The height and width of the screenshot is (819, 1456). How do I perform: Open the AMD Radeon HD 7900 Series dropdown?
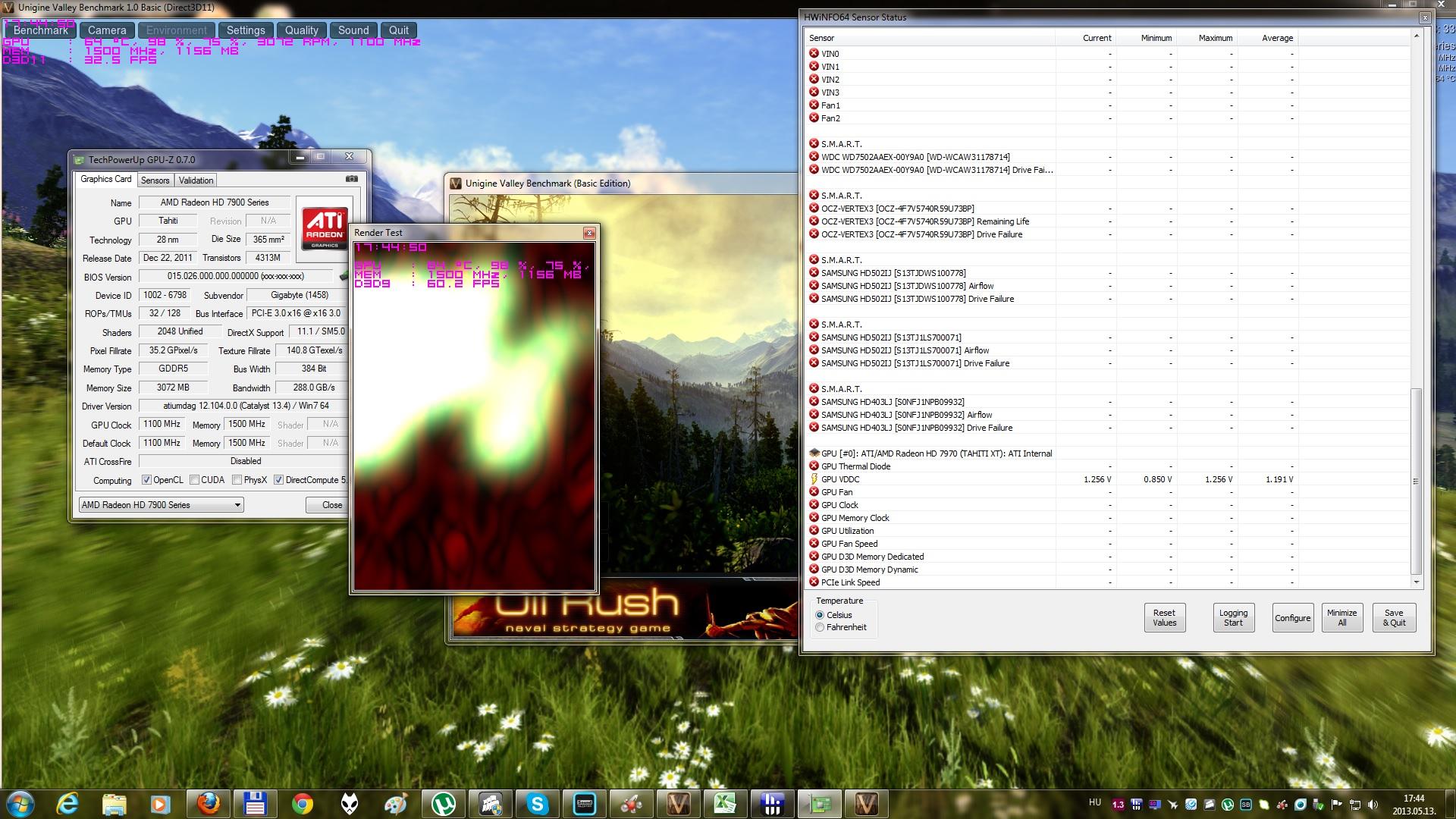point(162,505)
